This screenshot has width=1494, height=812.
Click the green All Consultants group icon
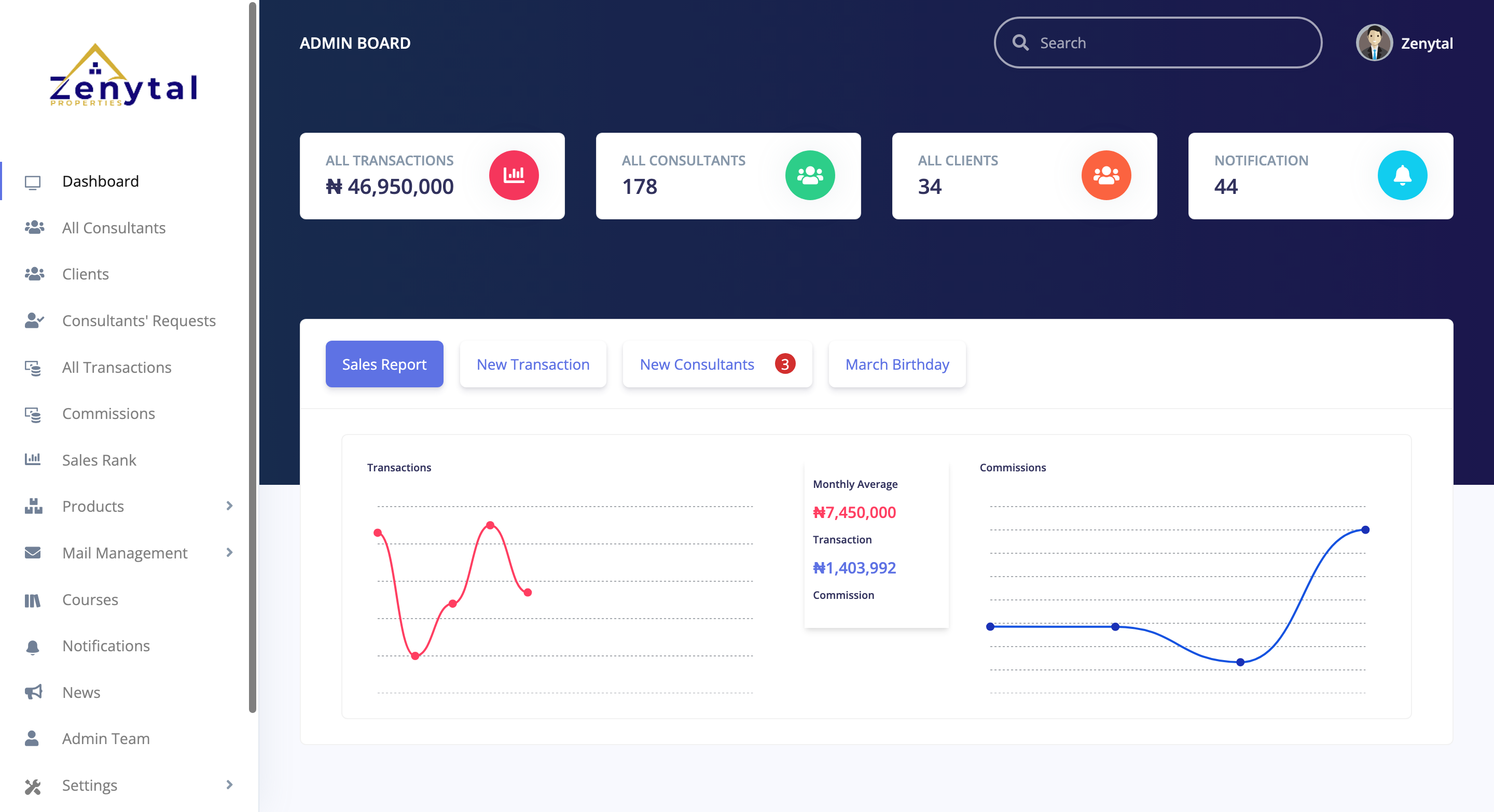pyautogui.click(x=810, y=175)
